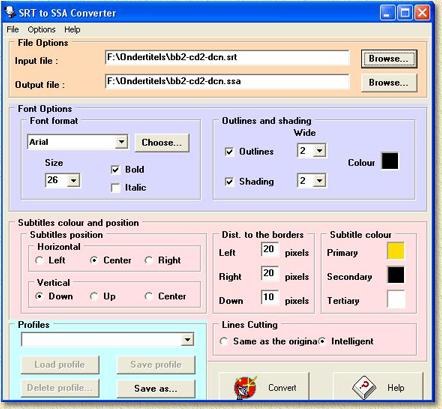Click the Input file path field
Viewport: 442px width, 409px height.
pyautogui.click(x=227, y=57)
